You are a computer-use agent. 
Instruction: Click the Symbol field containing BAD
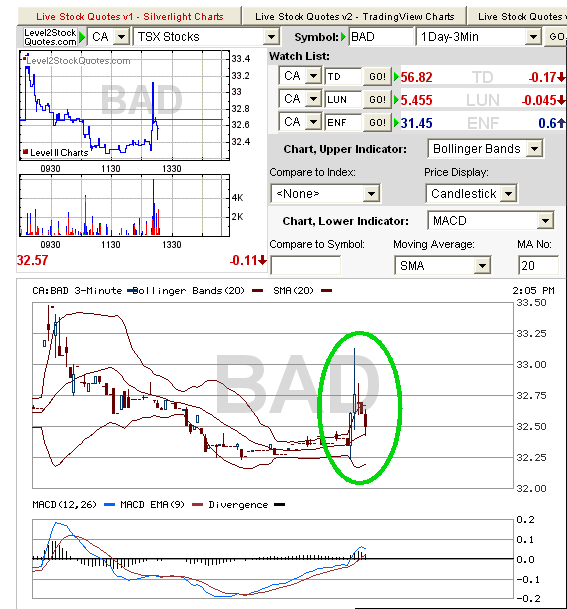click(381, 37)
